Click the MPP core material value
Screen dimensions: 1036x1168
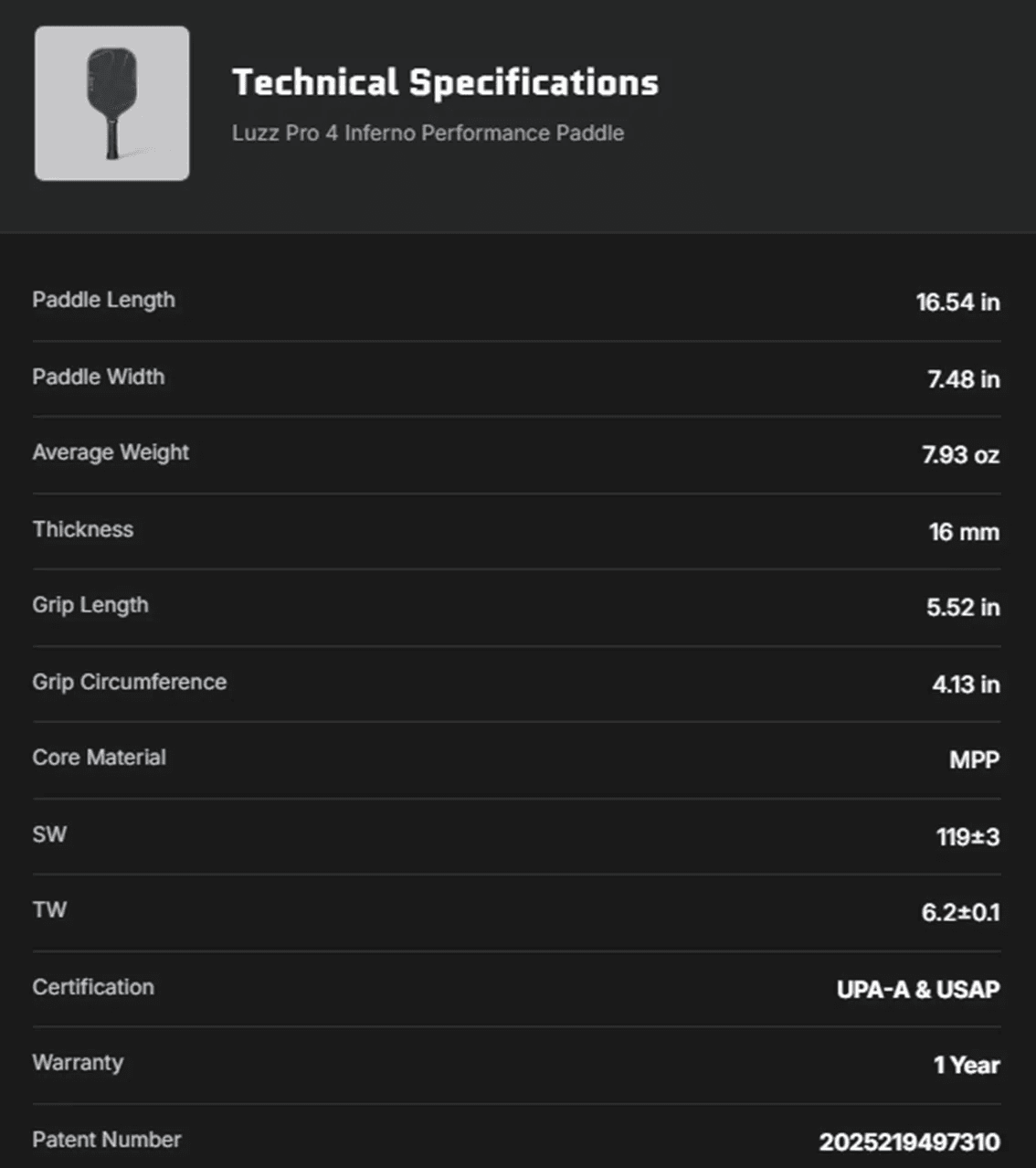[974, 760]
